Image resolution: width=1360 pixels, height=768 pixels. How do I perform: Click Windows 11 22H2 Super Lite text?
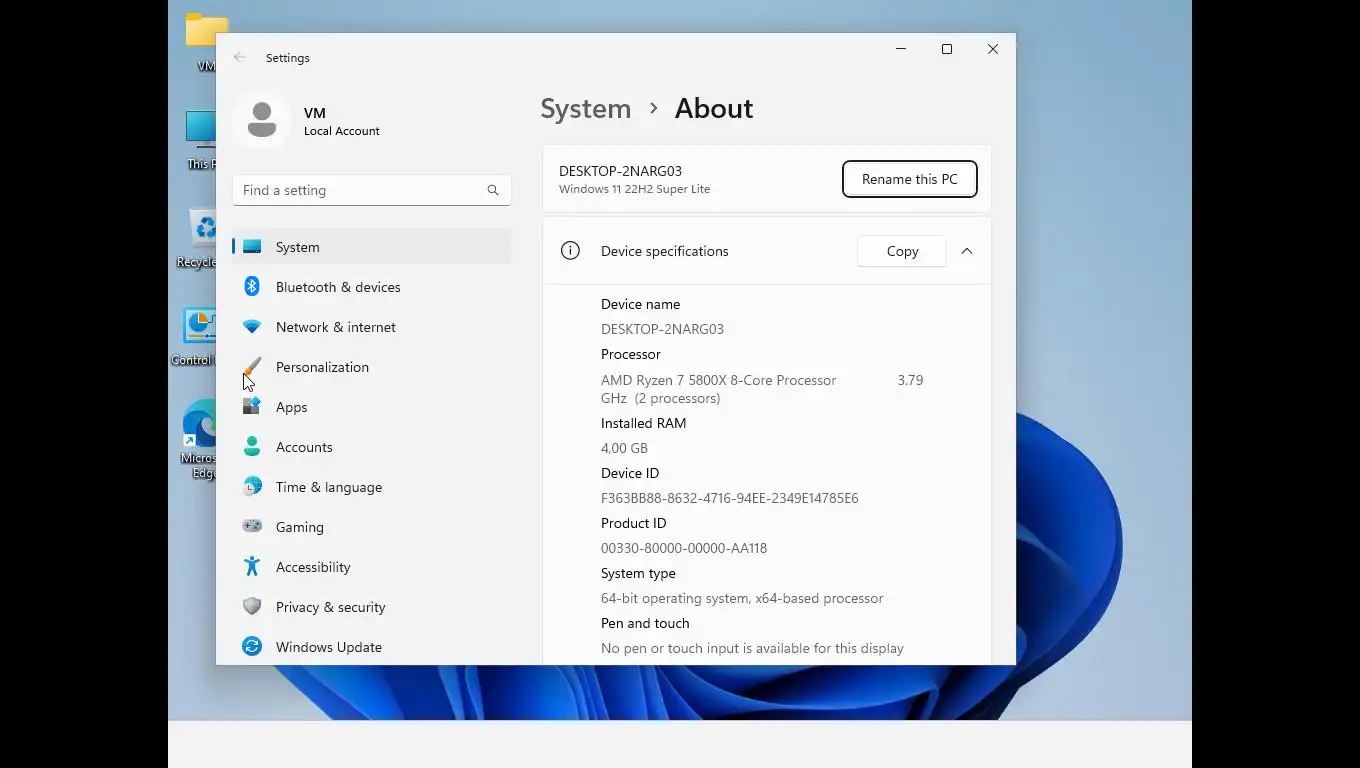pyautogui.click(x=634, y=189)
